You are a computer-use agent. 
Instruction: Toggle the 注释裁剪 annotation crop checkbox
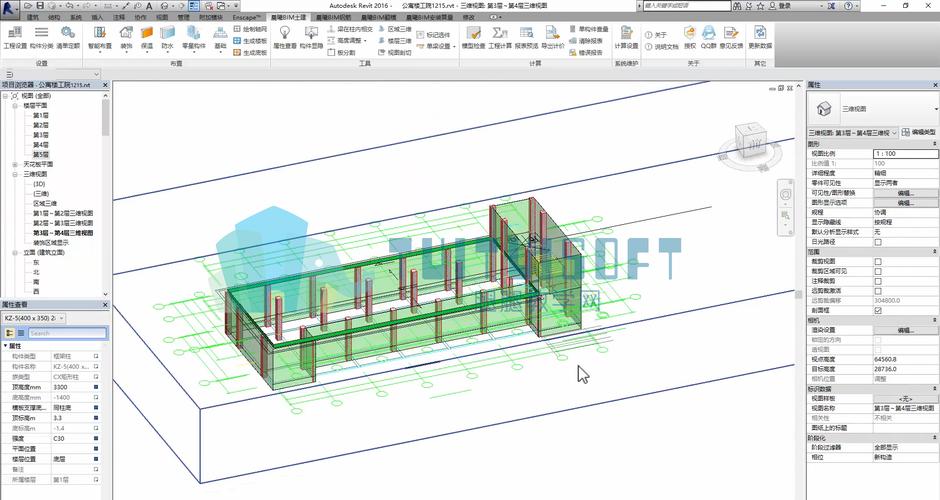pyautogui.click(x=878, y=281)
